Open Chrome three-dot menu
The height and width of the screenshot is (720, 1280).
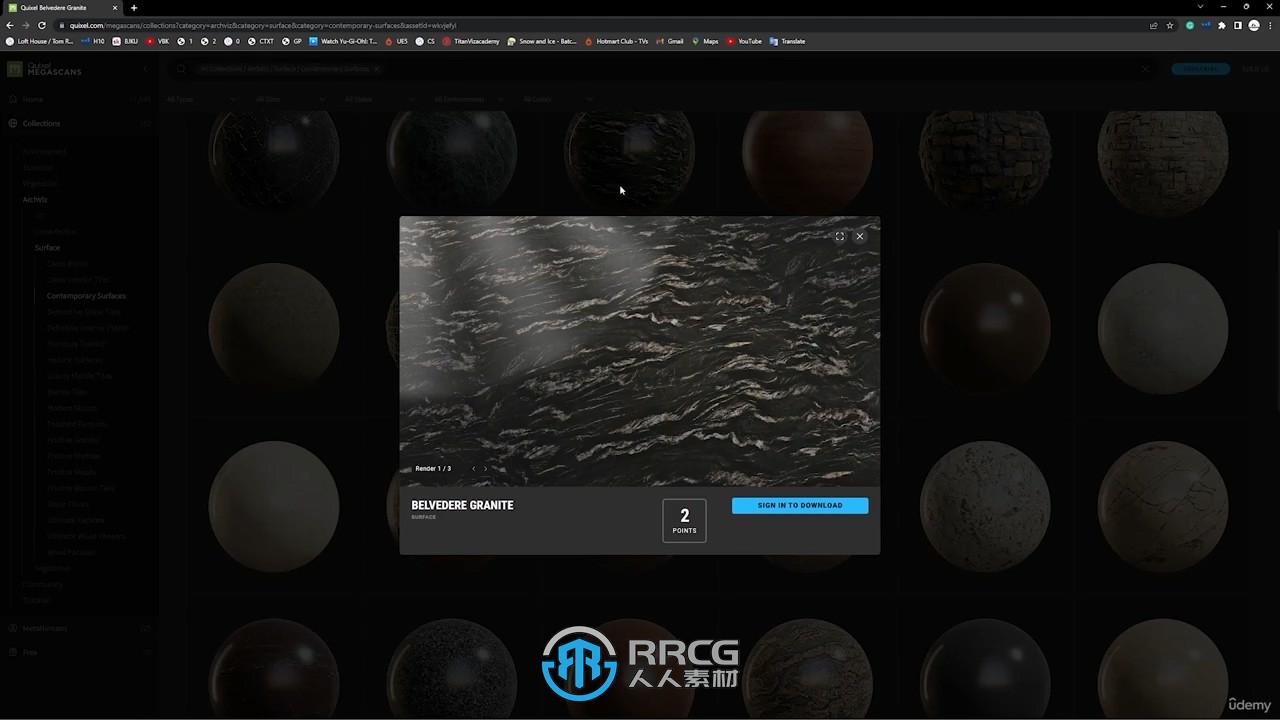(1269, 25)
